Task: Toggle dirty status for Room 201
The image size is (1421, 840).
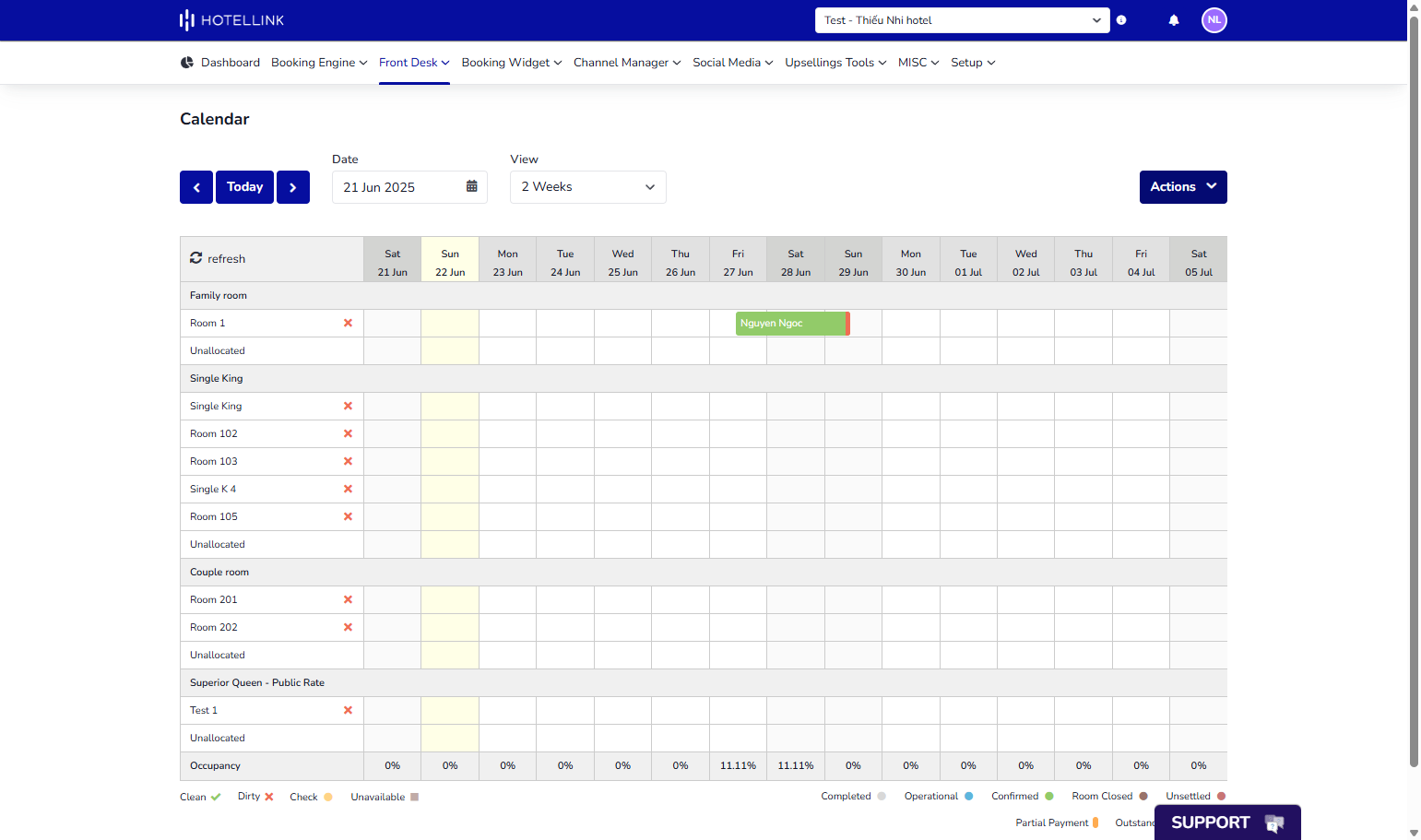Action: [x=348, y=599]
